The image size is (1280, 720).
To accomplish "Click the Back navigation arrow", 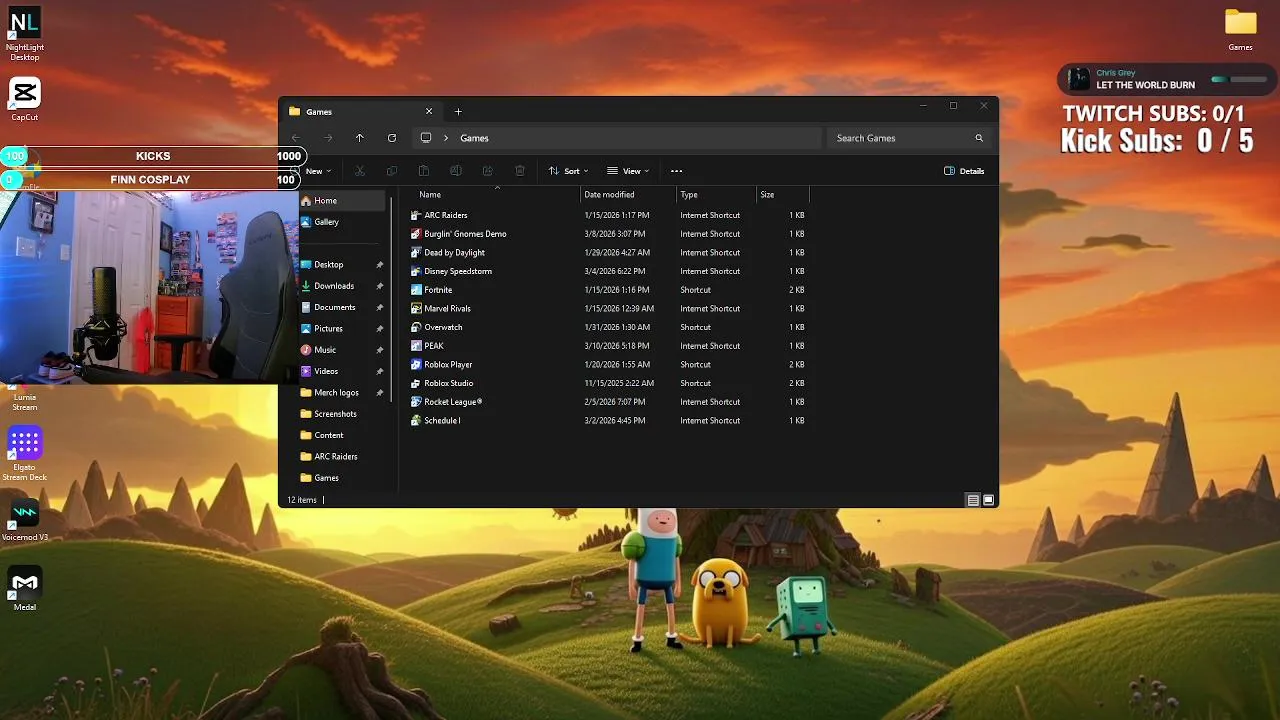I will (x=296, y=138).
